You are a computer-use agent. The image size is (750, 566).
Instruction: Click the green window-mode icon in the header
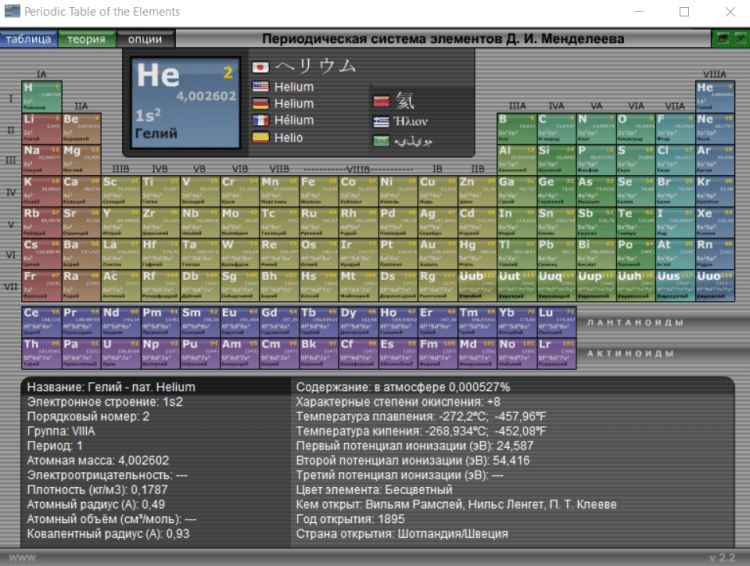(x=723, y=39)
